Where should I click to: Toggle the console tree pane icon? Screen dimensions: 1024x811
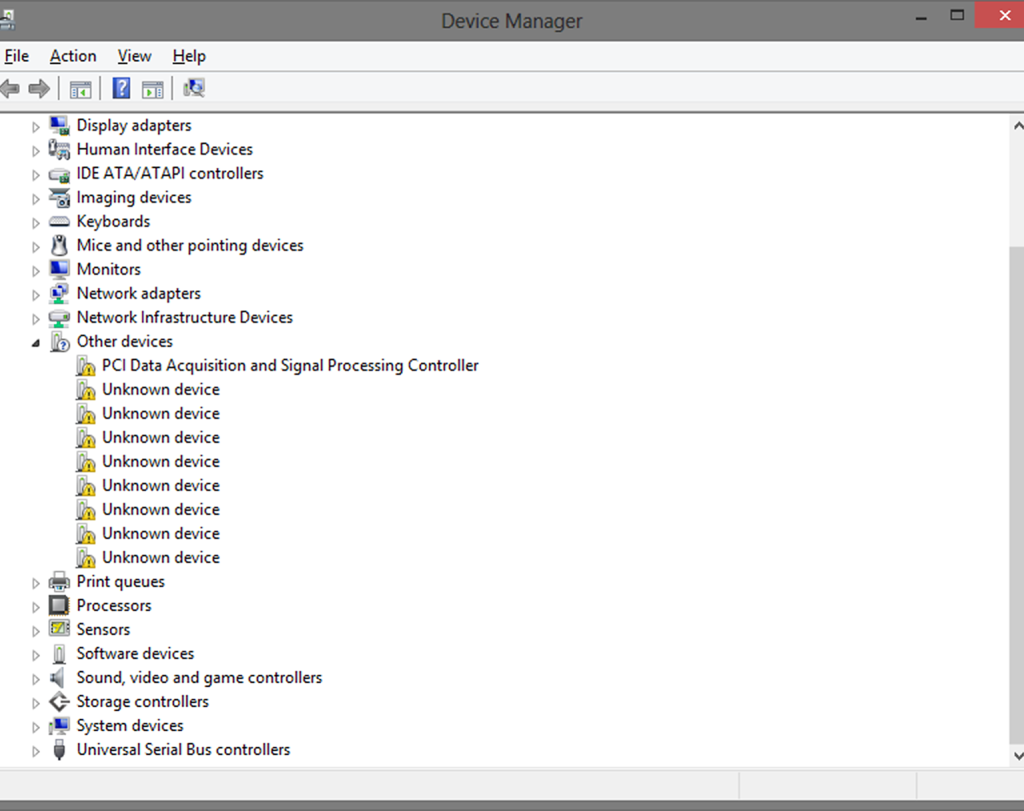tap(80, 89)
